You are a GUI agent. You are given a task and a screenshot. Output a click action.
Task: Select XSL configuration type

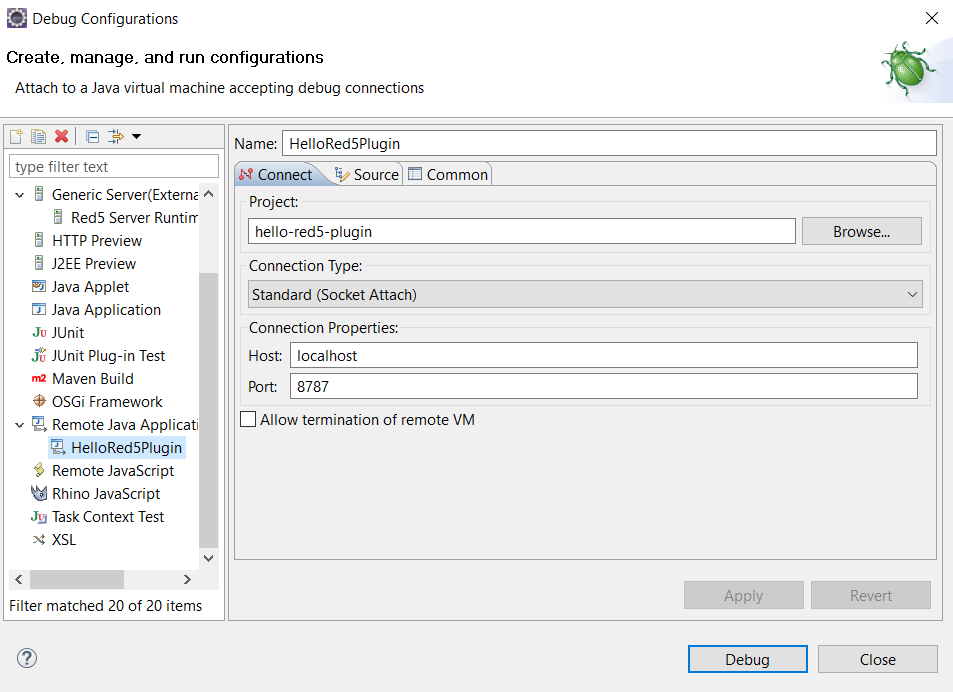(x=64, y=540)
